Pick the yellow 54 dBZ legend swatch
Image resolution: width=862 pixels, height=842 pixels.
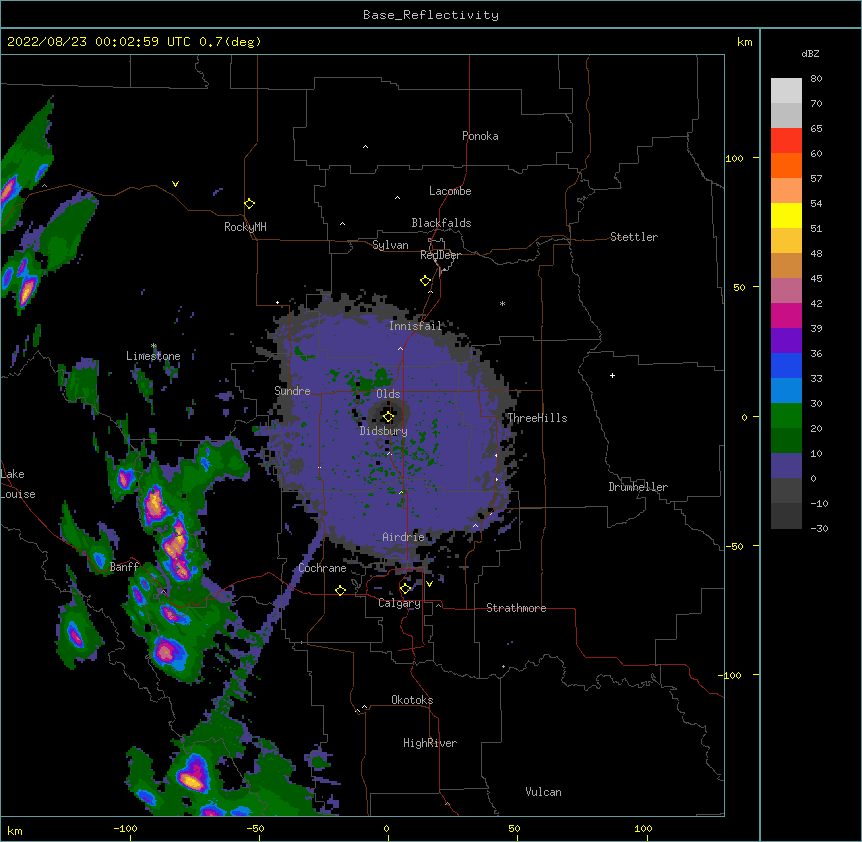786,215
